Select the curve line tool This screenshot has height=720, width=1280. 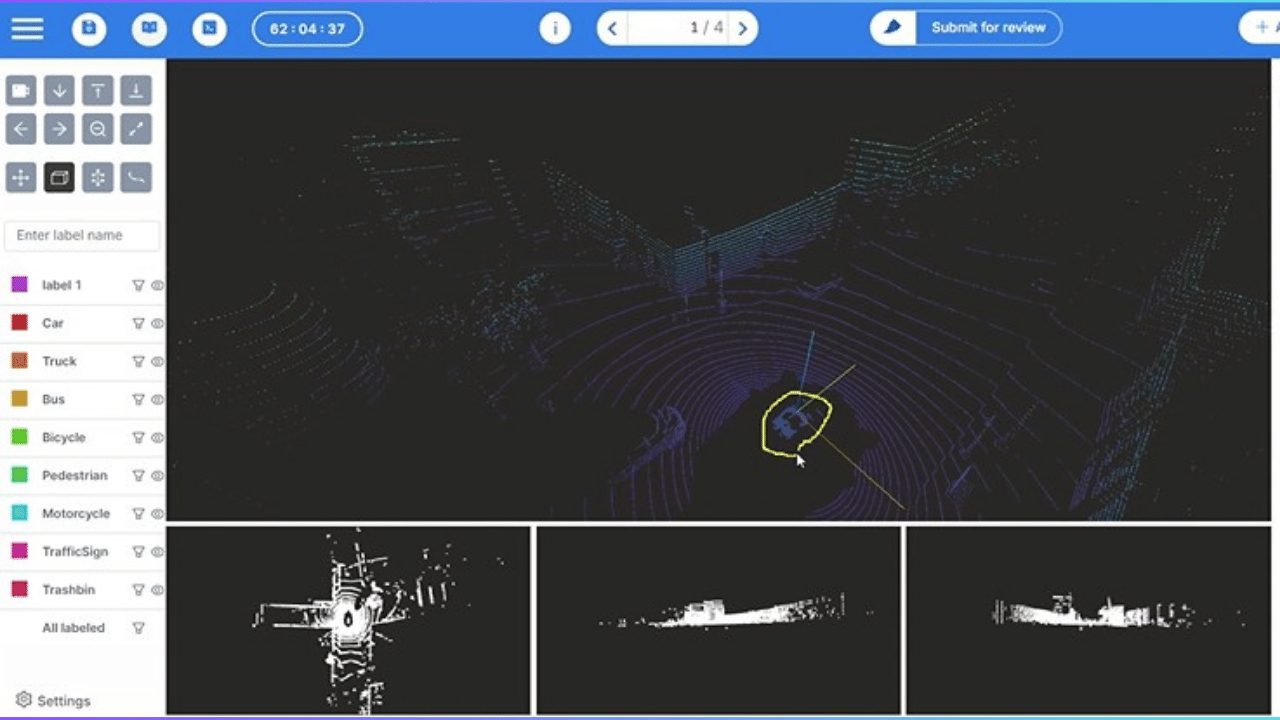coord(136,179)
